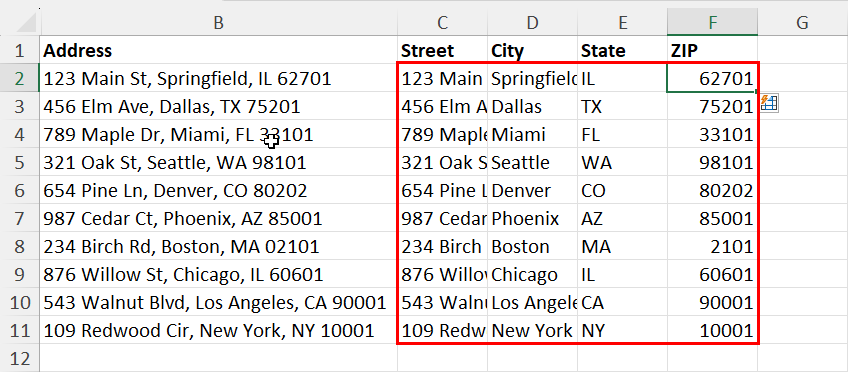Select row 8 header
This screenshot has height=372, width=848.
[20, 247]
